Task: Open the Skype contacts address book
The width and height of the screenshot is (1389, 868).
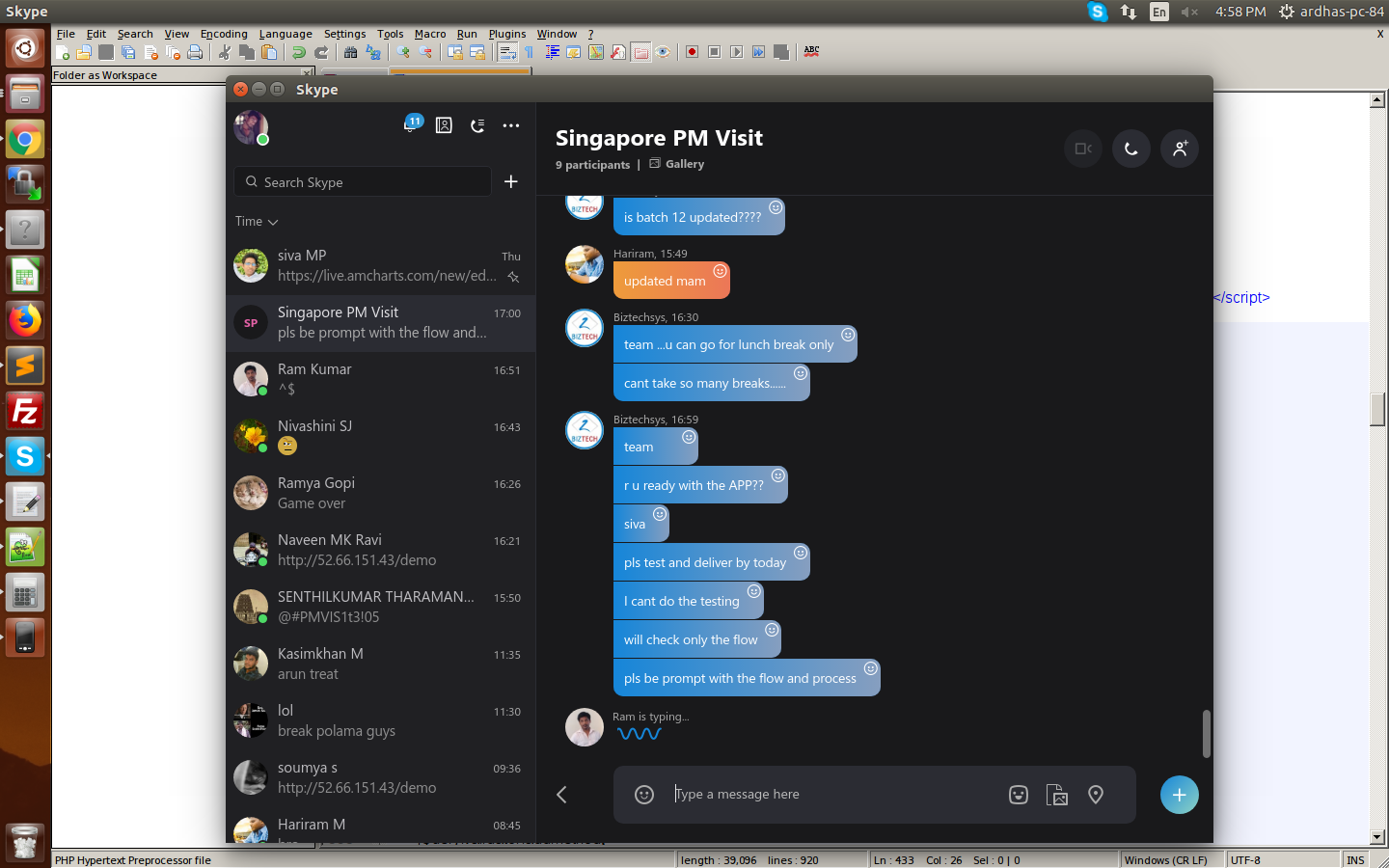Action: (x=444, y=125)
